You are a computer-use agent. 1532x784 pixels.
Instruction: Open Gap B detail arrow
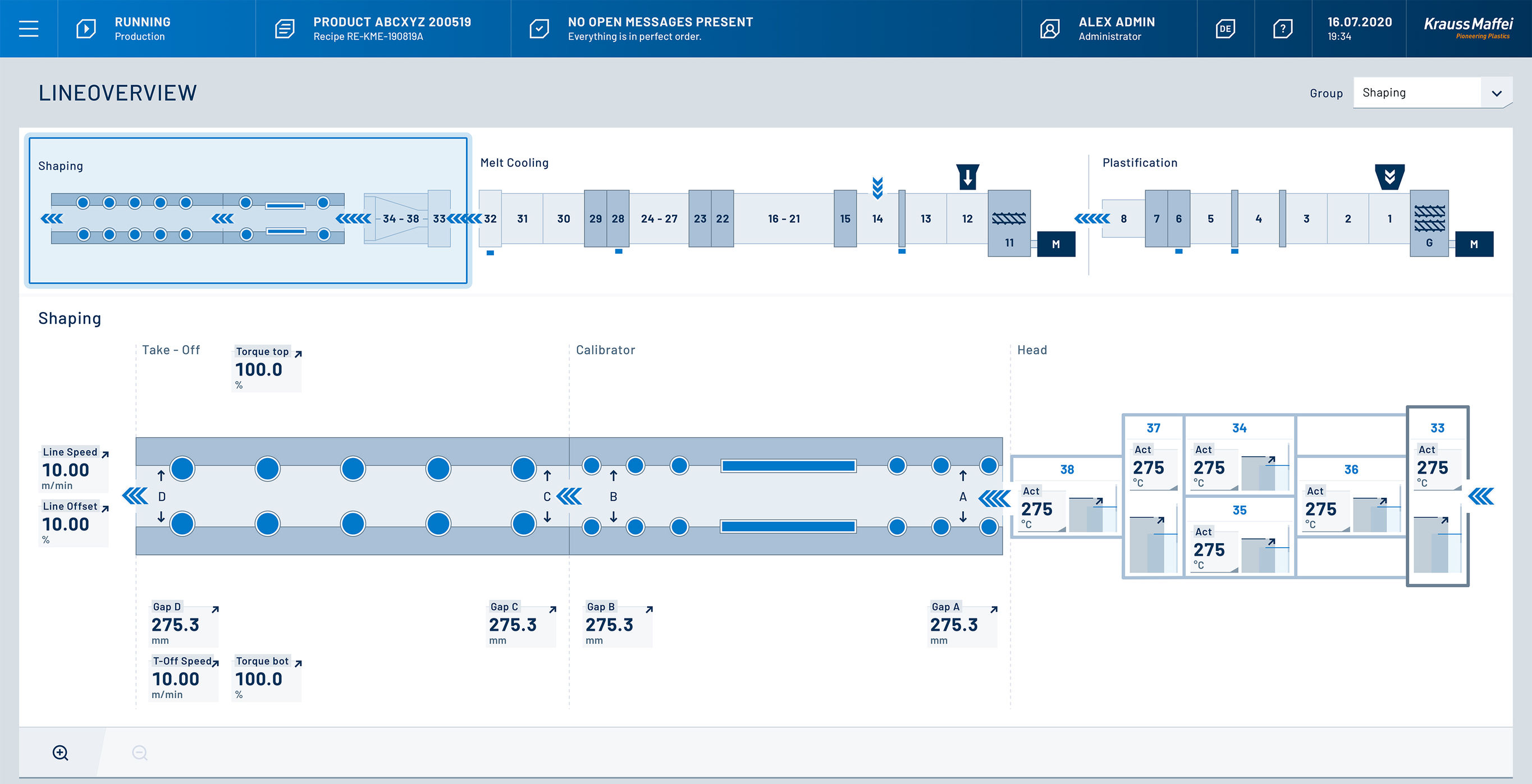[650, 609]
